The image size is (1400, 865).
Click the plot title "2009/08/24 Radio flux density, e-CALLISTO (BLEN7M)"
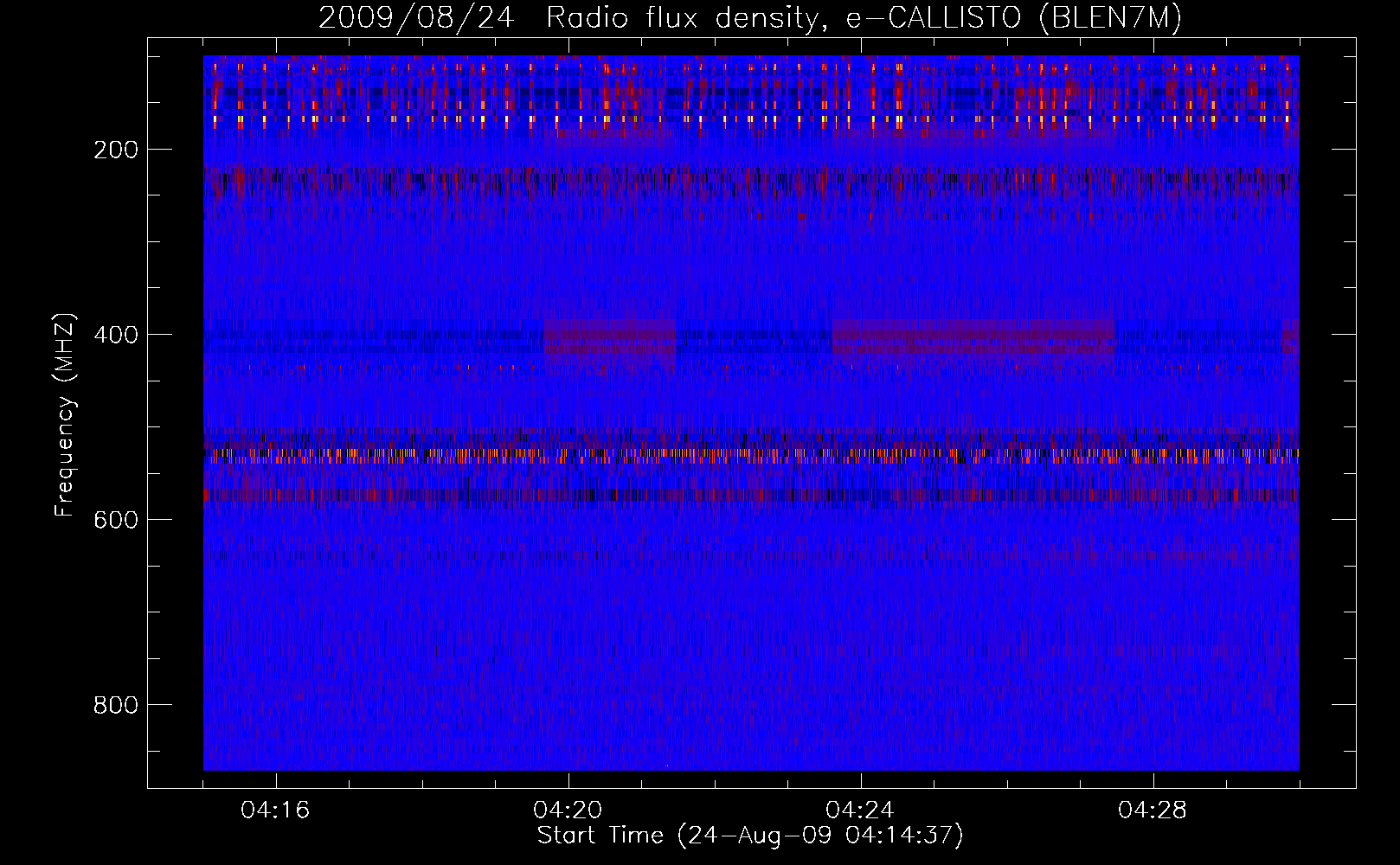click(750, 18)
